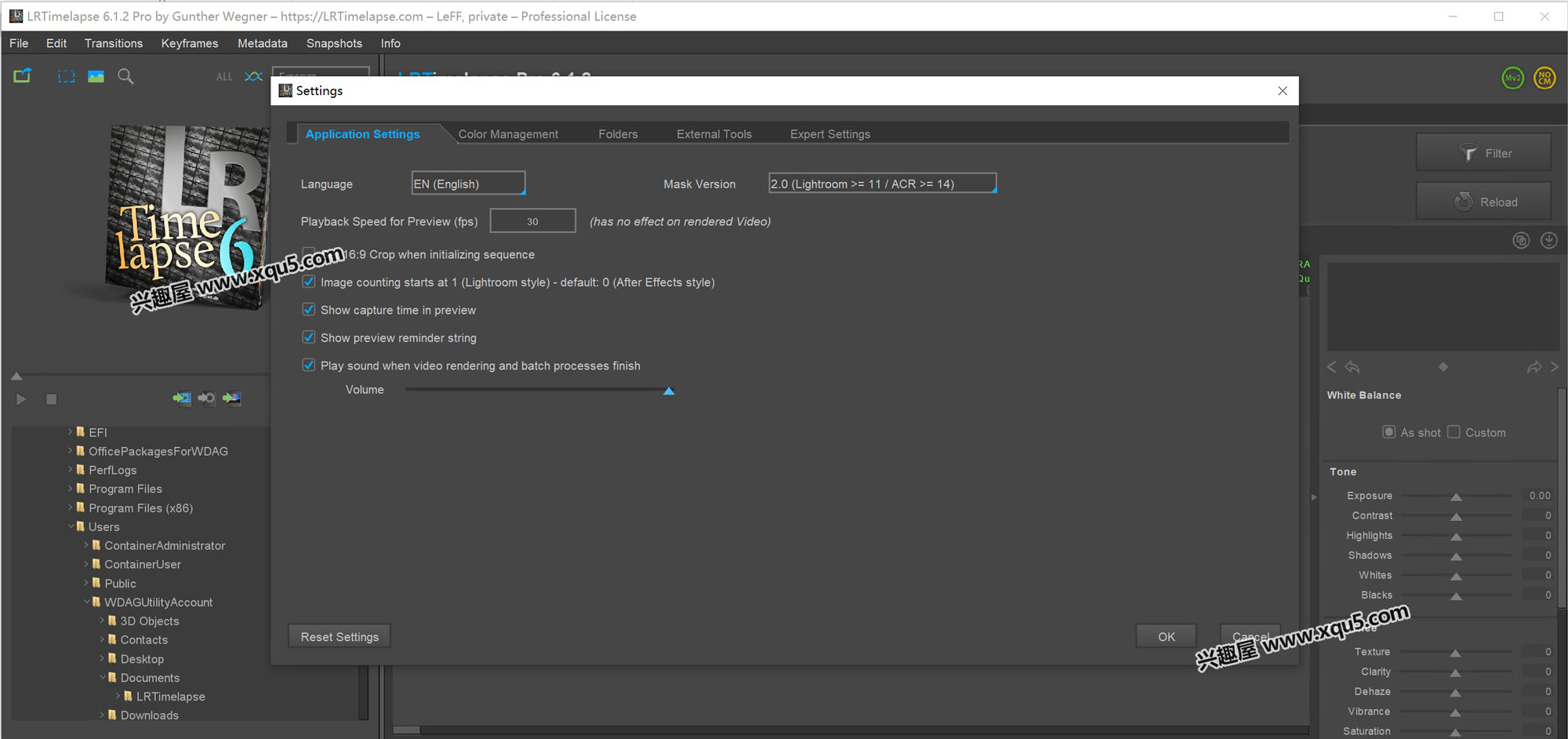Open the Snapshots menu
1568x739 pixels.
click(x=334, y=43)
